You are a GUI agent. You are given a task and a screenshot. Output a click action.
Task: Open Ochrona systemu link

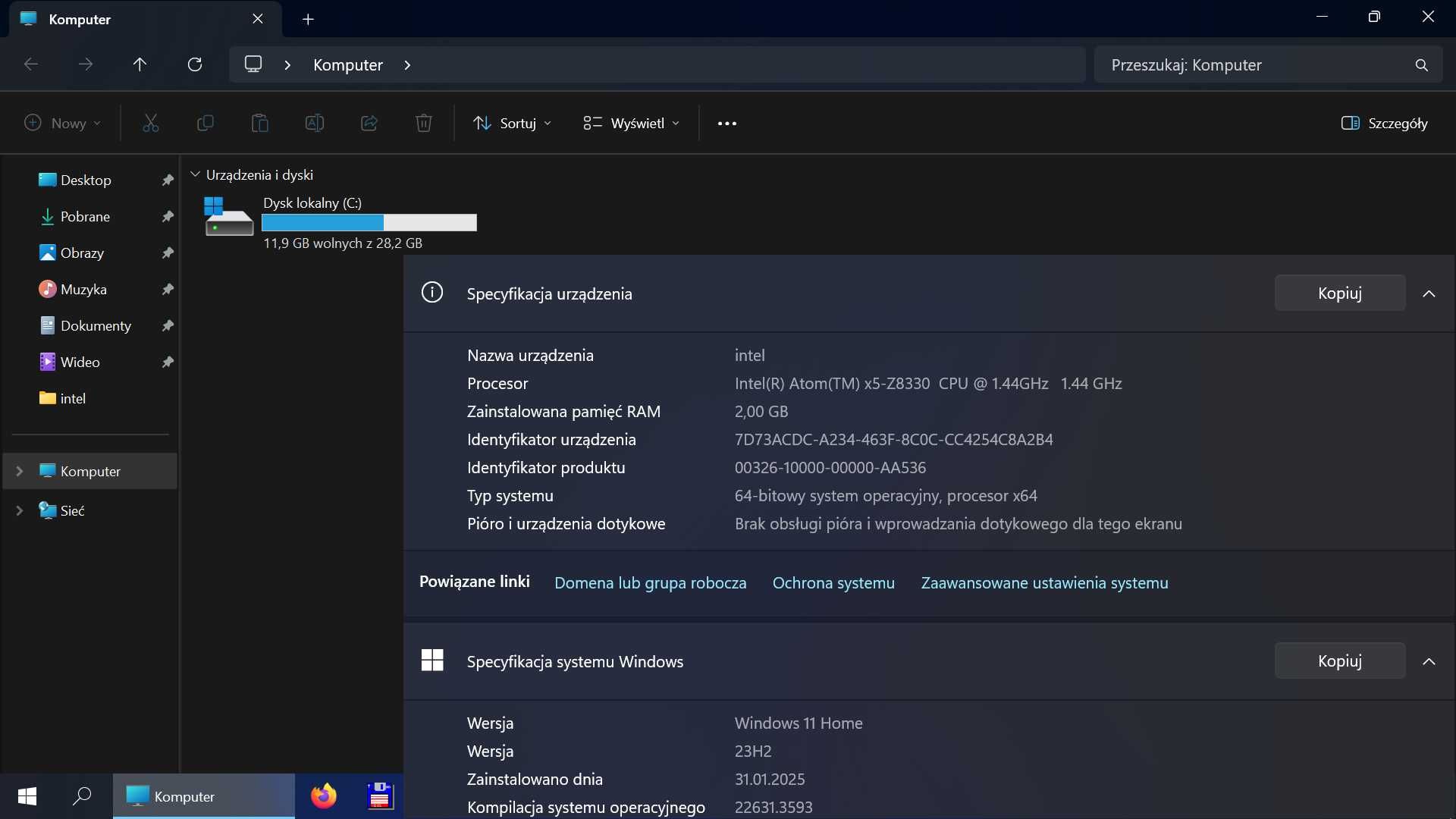point(833,582)
